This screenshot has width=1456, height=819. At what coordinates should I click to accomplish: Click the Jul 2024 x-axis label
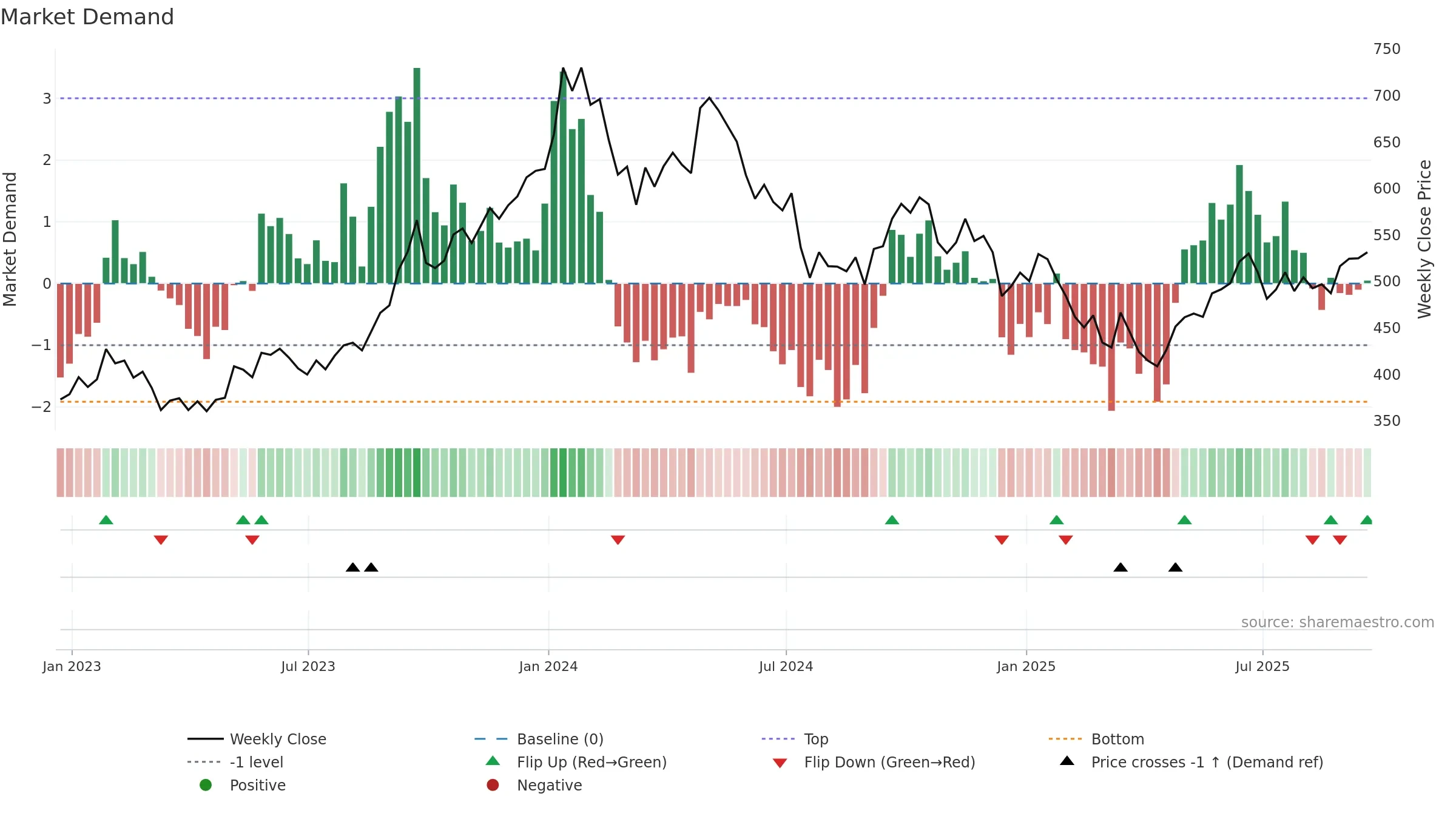(786, 667)
